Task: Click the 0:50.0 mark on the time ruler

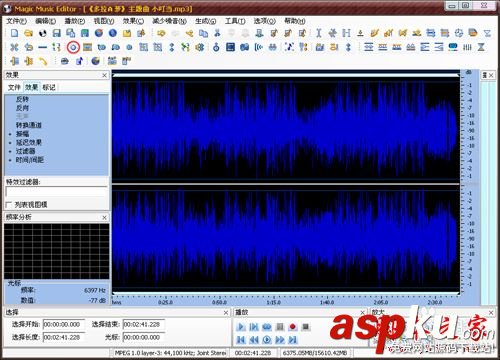Action: (219, 302)
